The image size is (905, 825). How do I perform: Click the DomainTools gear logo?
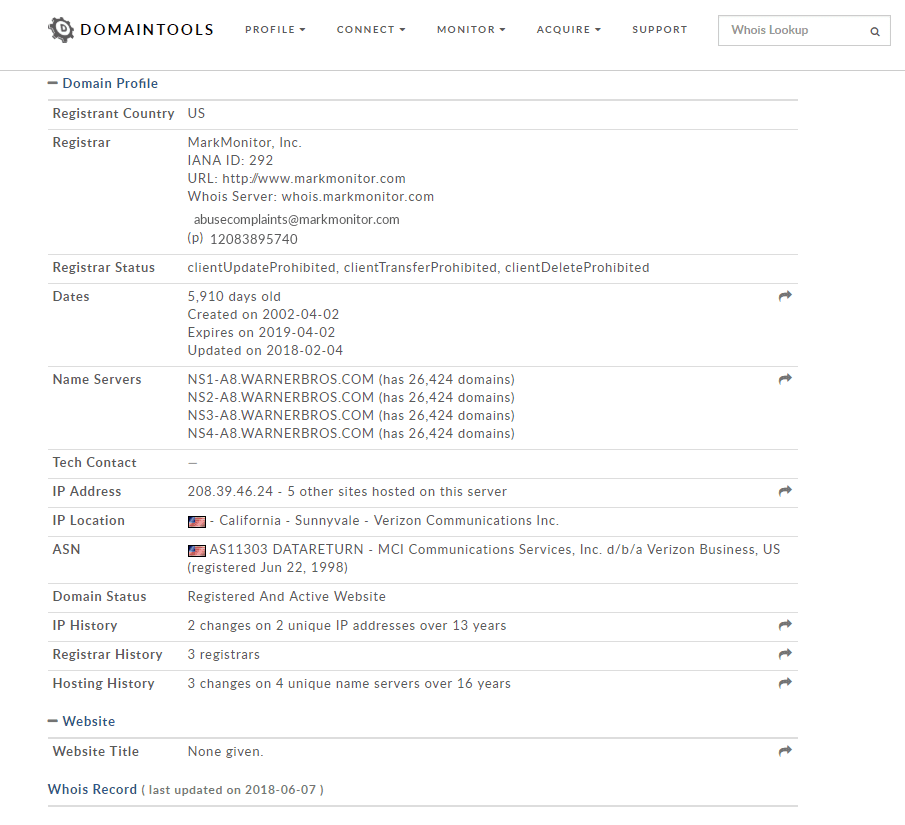click(61, 29)
